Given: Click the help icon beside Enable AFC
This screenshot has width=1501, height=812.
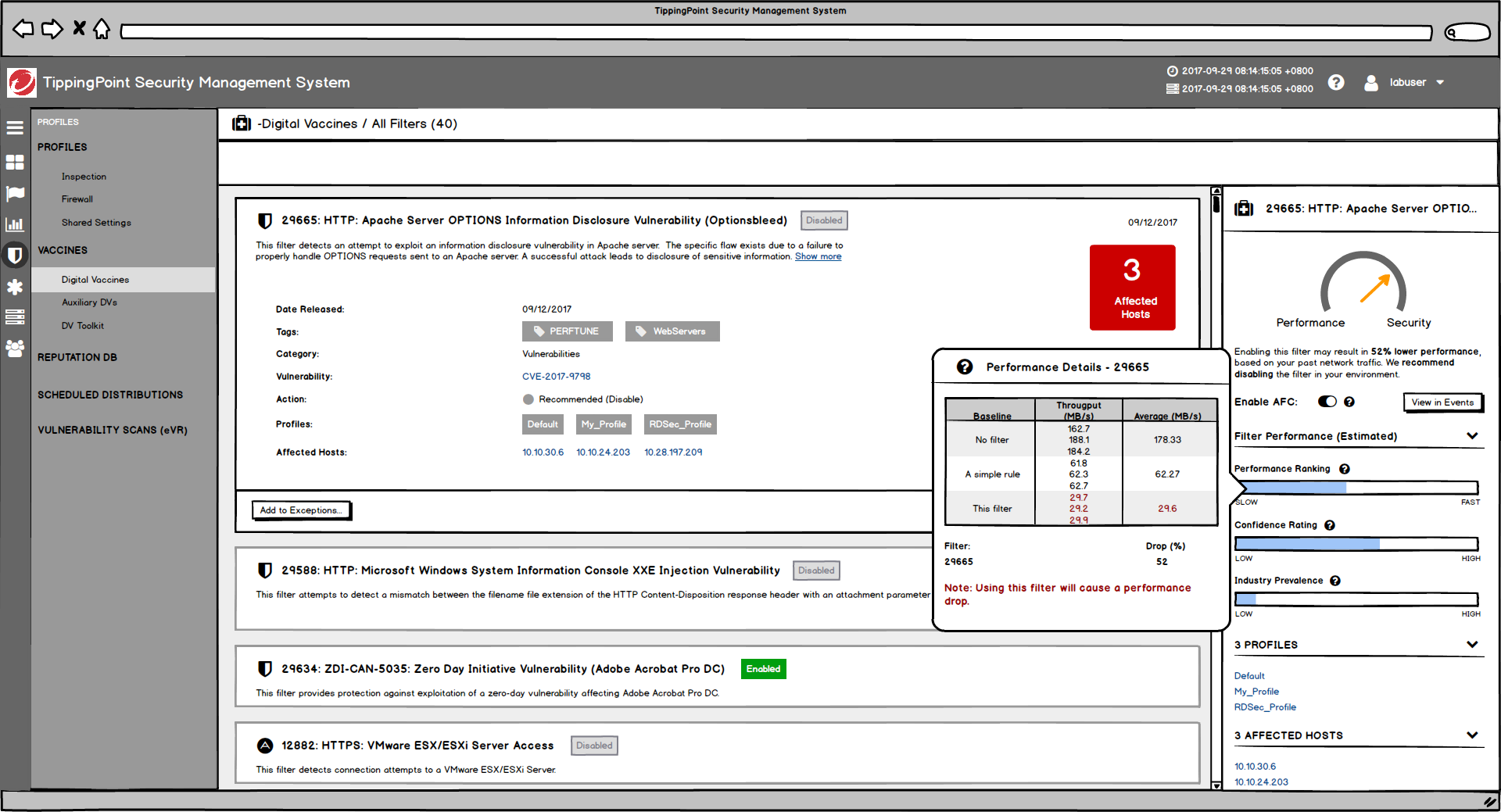Looking at the screenshot, I should point(1349,402).
